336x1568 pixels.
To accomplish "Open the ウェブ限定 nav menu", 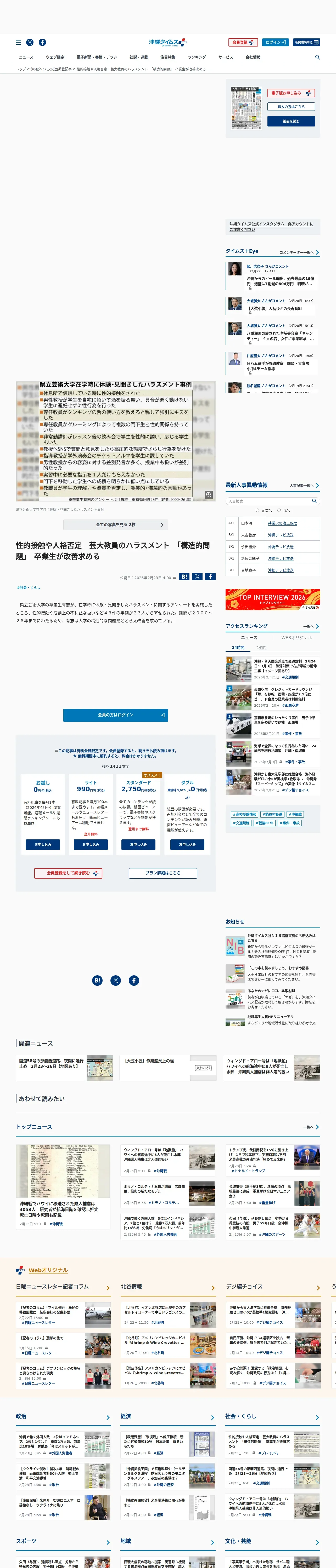I will (x=55, y=57).
